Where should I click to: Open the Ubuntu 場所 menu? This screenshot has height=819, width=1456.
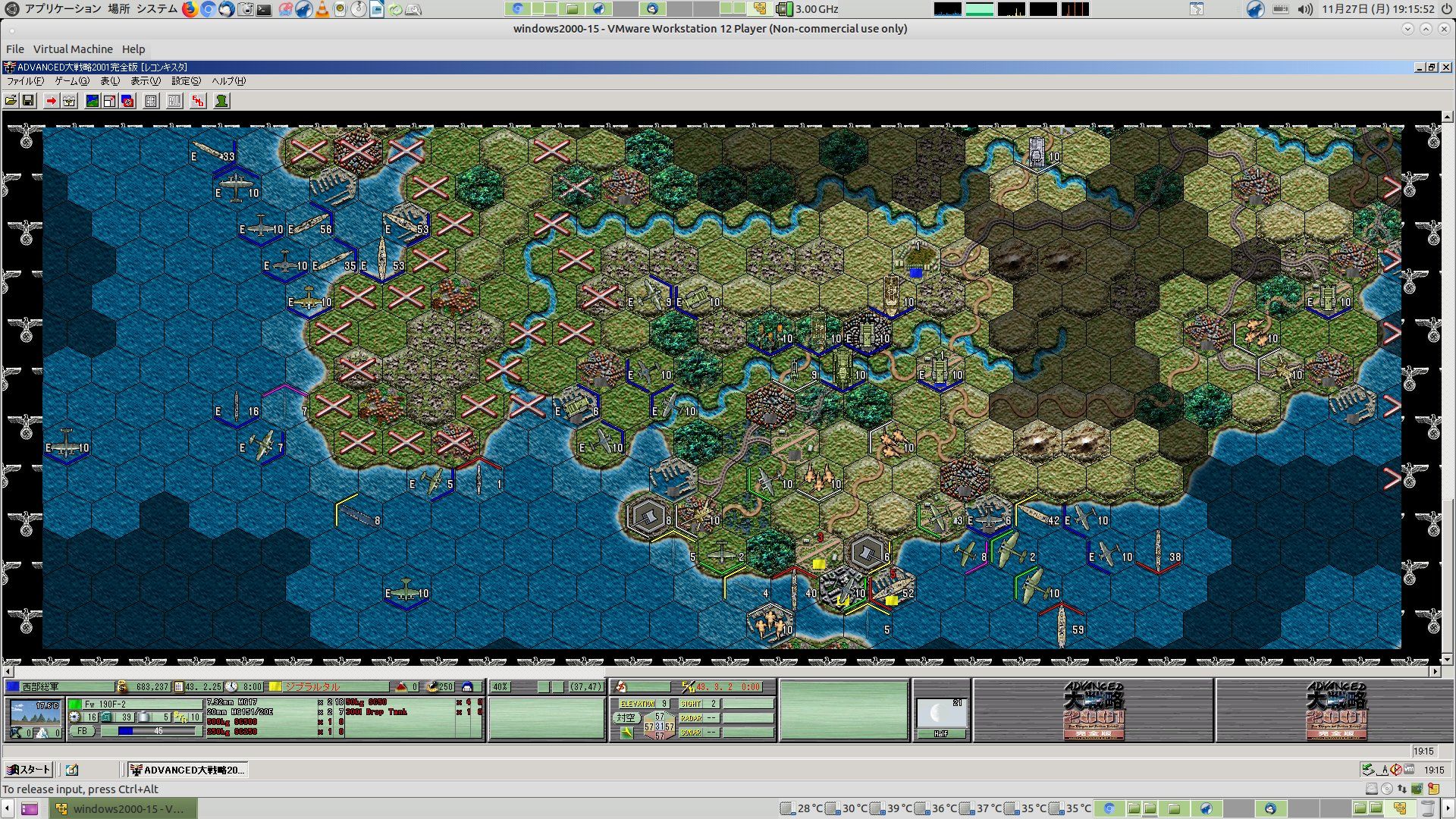(118, 9)
